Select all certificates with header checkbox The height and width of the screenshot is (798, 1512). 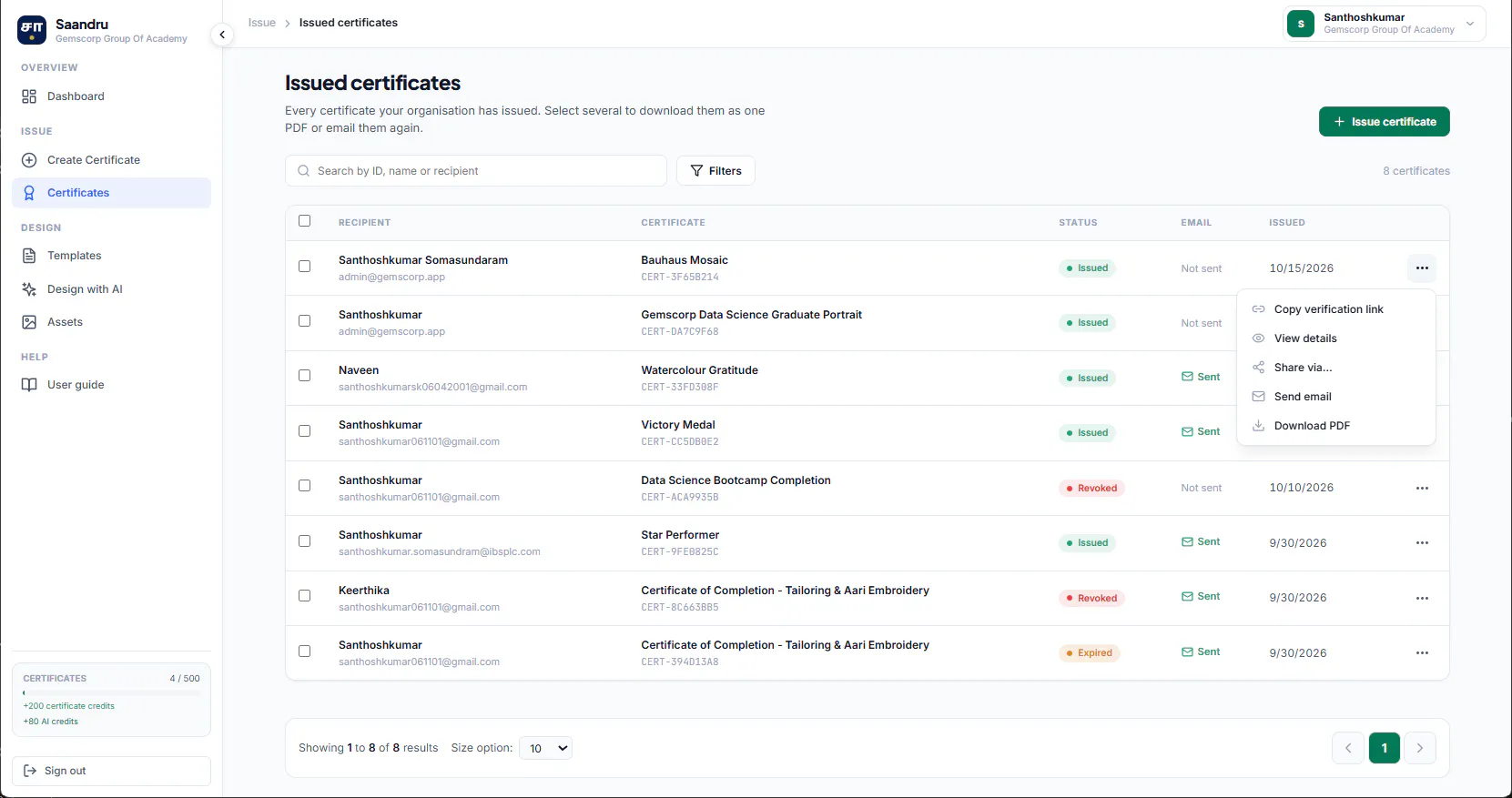[305, 221]
